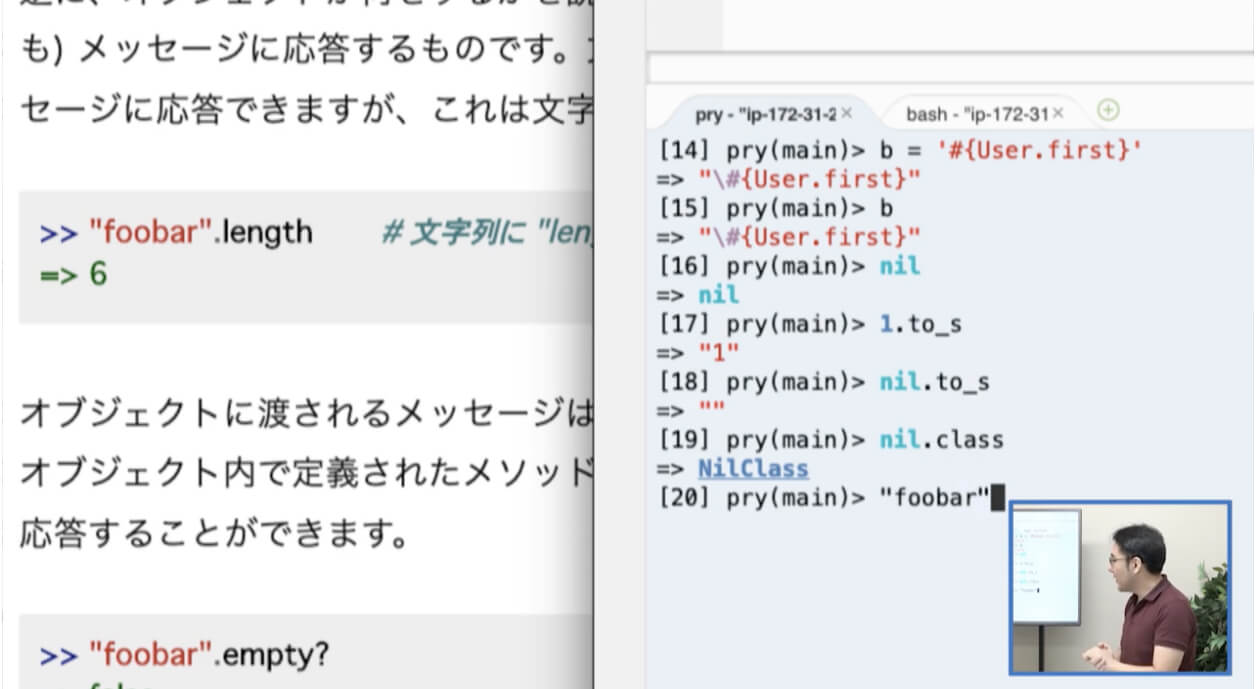Click the => nil output line

(698, 295)
